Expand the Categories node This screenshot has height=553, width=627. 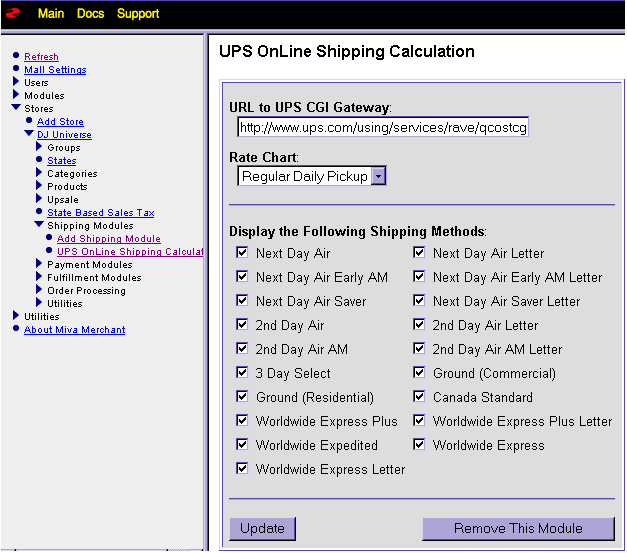tap(39, 173)
